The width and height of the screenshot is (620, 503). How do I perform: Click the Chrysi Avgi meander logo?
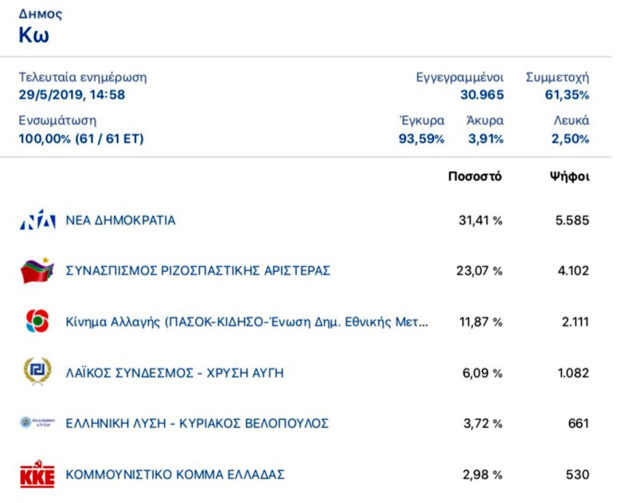point(38,371)
